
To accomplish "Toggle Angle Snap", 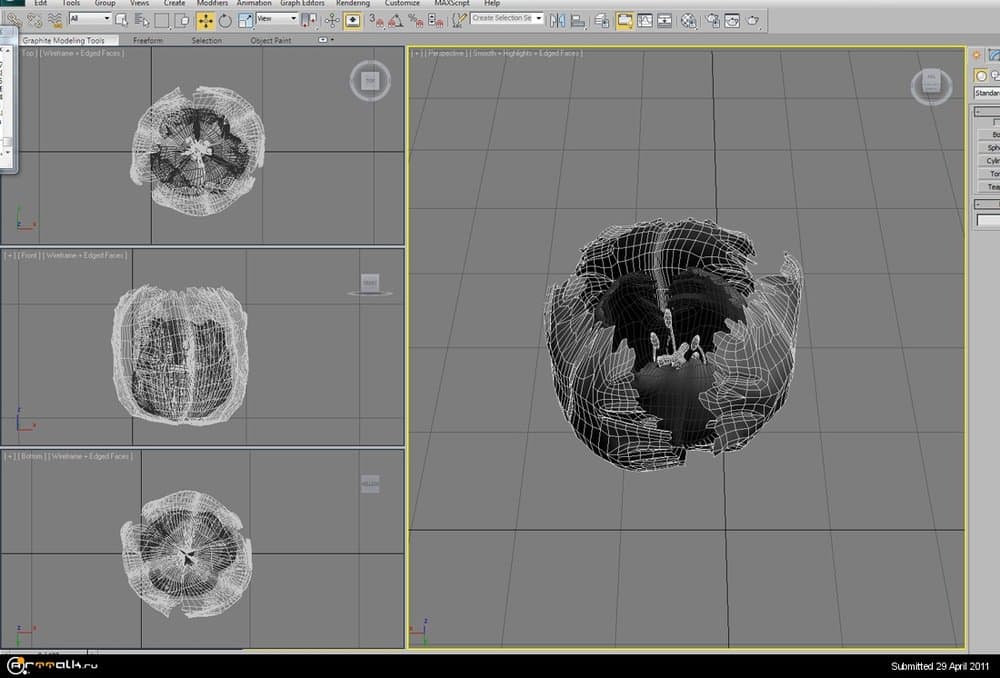I will [395, 20].
